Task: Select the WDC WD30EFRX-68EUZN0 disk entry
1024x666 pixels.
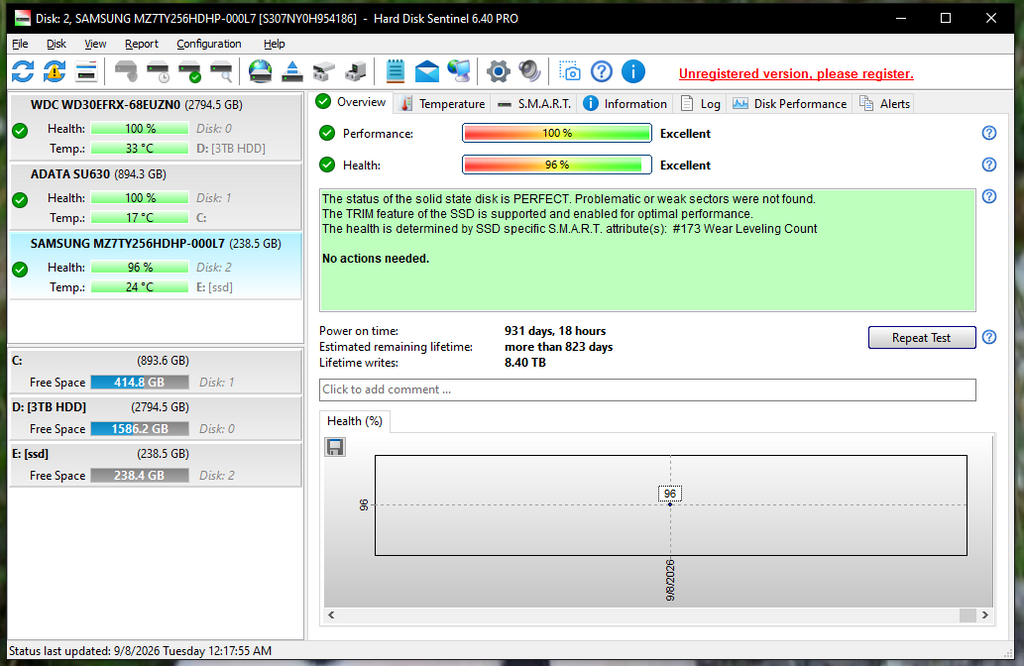Action: pyautogui.click(x=155, y=127)
